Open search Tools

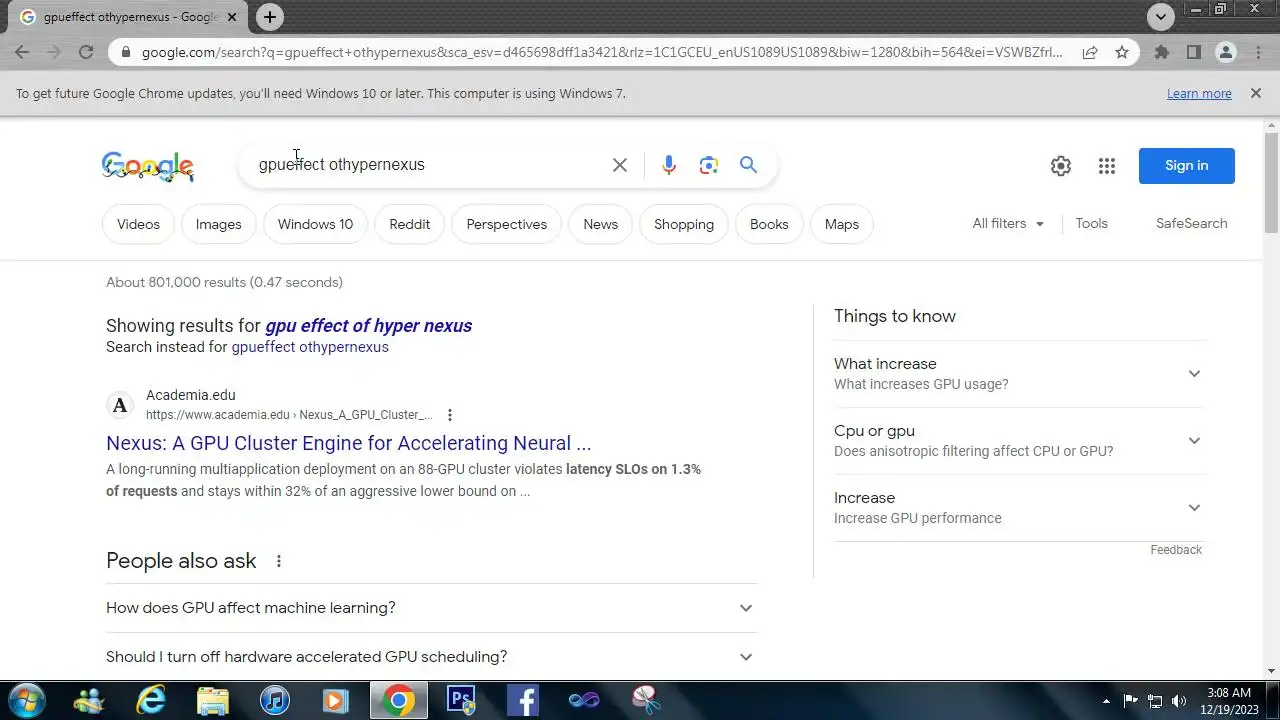[1091, 224]
